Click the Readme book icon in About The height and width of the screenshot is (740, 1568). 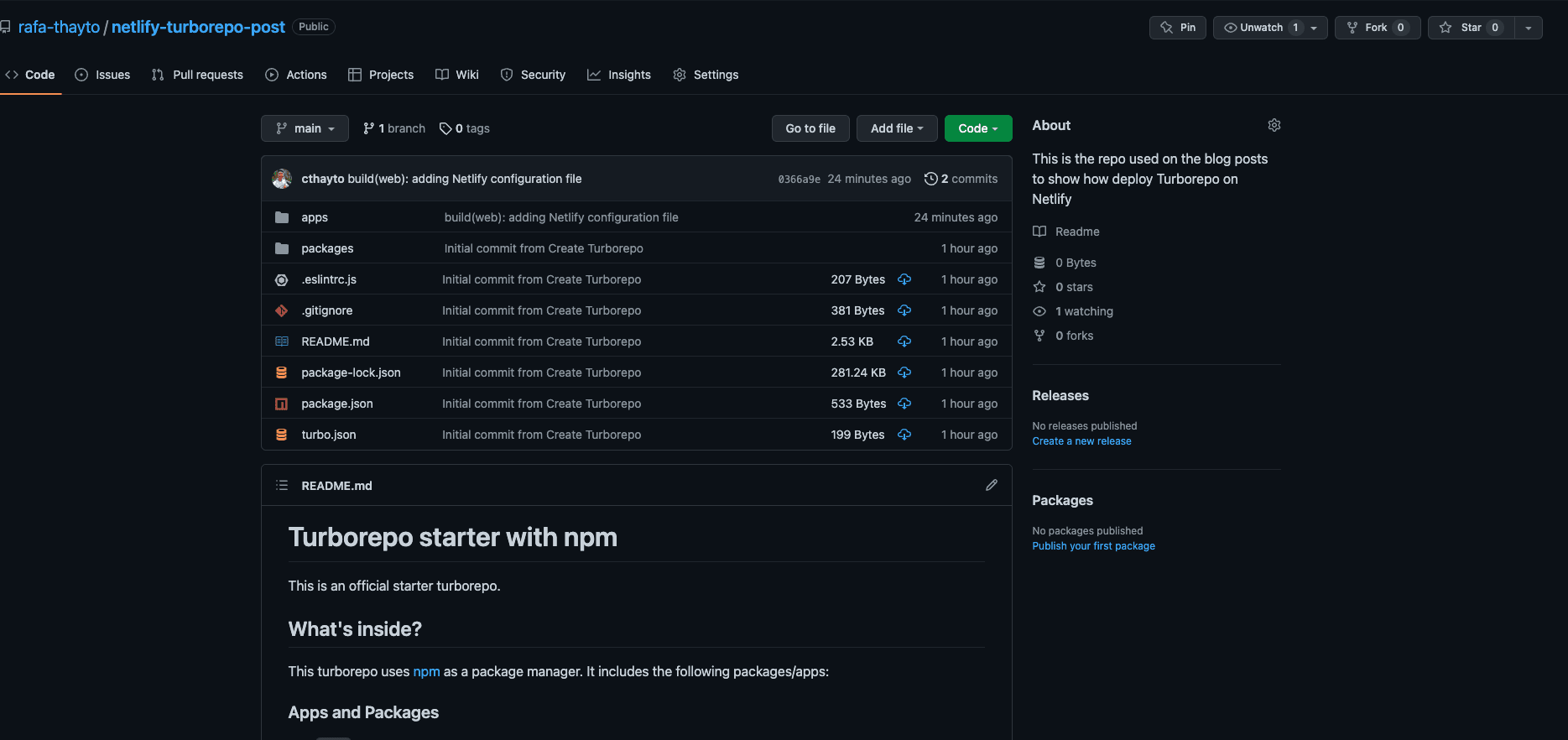point(1039,232)
